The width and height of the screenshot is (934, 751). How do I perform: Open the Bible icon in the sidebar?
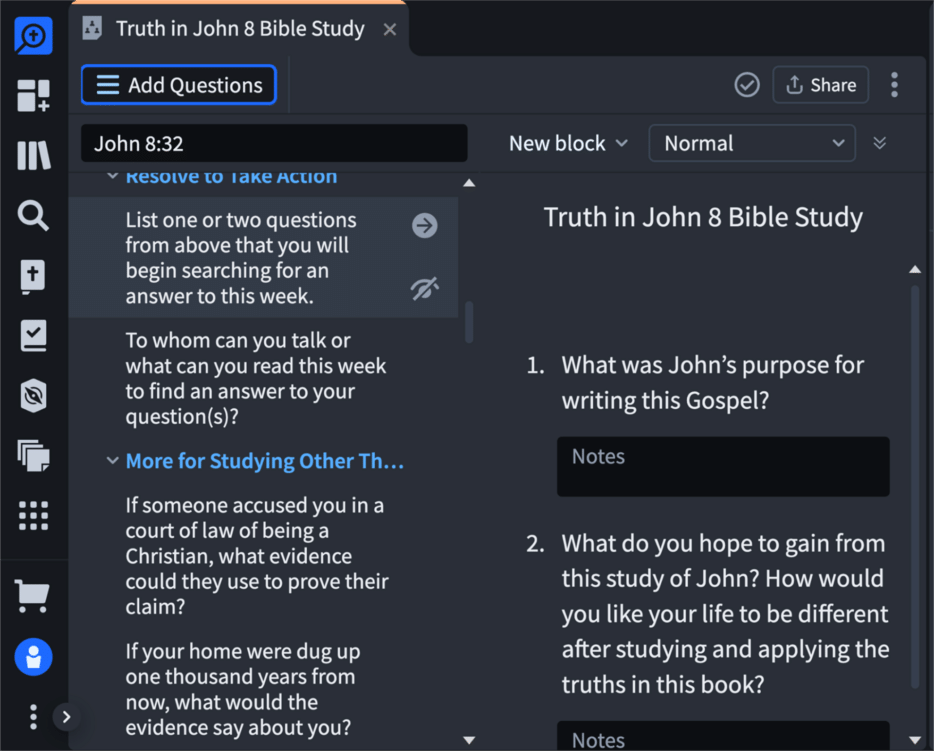33,276
